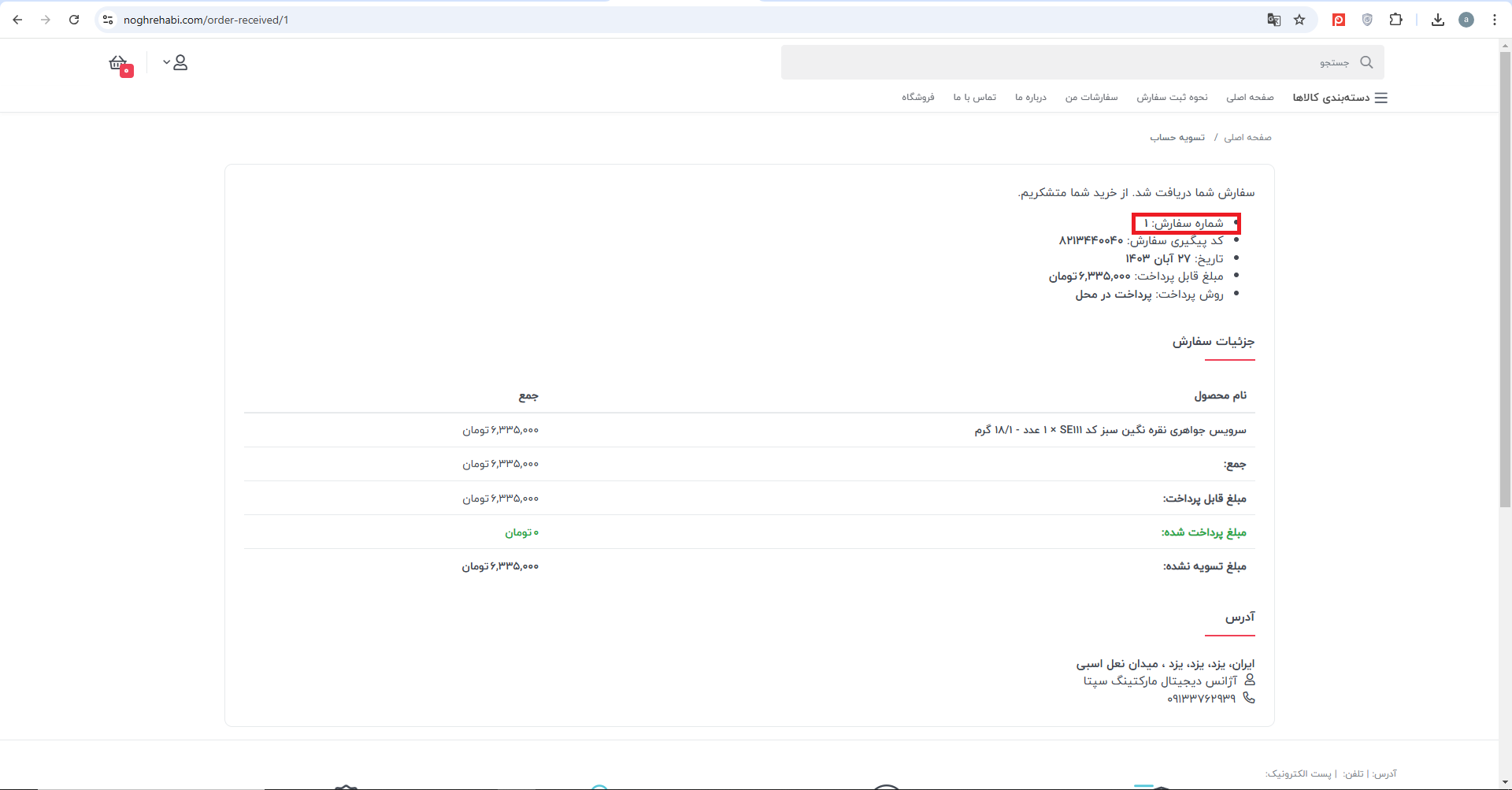1512x790 pixels.
Task: Go back to the previous page
Action: (x=17, y=20)
